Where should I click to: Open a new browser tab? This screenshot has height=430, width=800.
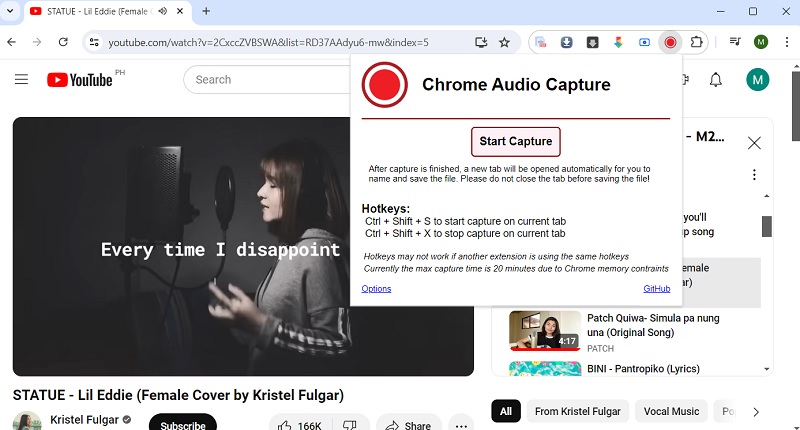tap(206, 11)
